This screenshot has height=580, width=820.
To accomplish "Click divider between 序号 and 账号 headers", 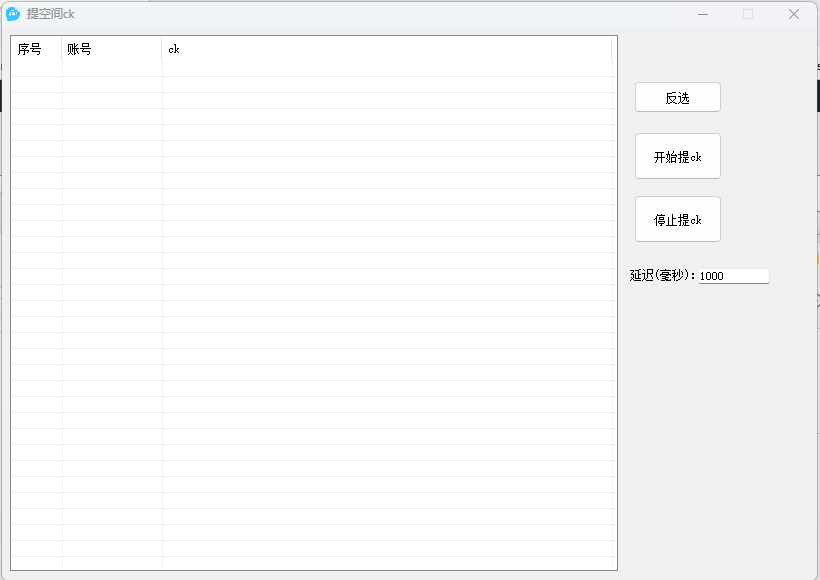I will coord(62,49).
